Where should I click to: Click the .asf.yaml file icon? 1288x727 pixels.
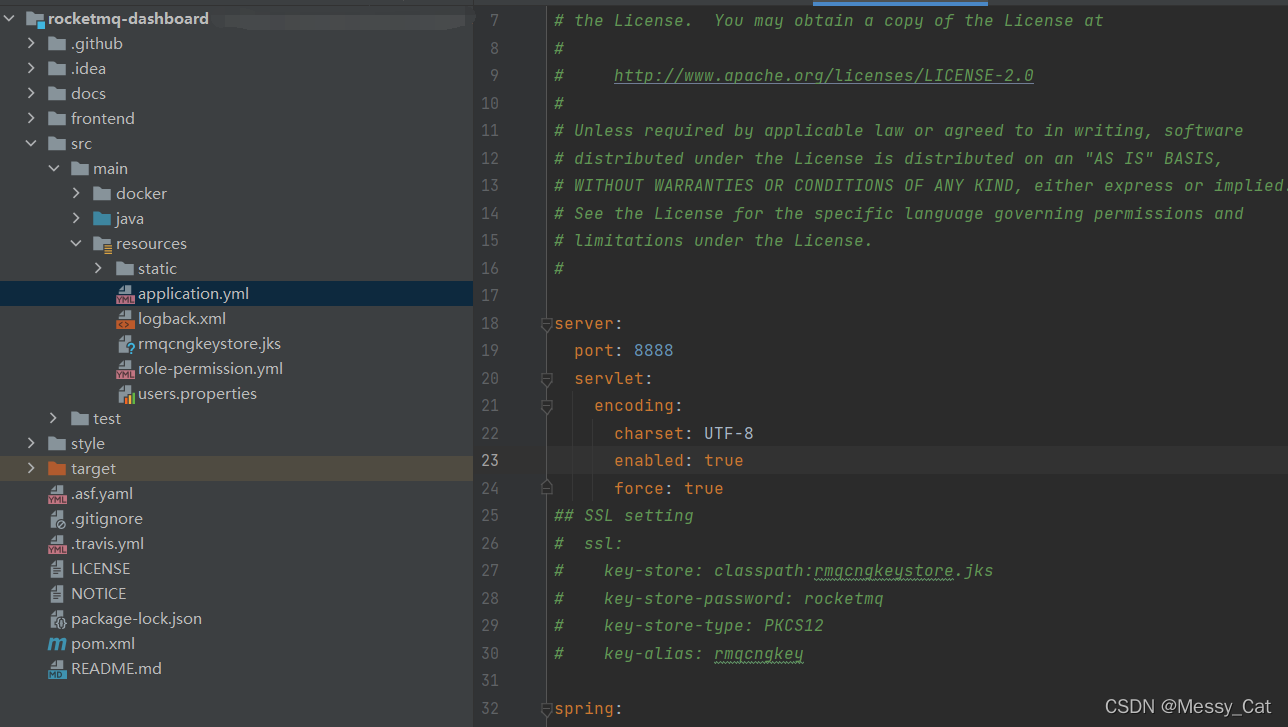pyautogui.click(x=58, y=494)
